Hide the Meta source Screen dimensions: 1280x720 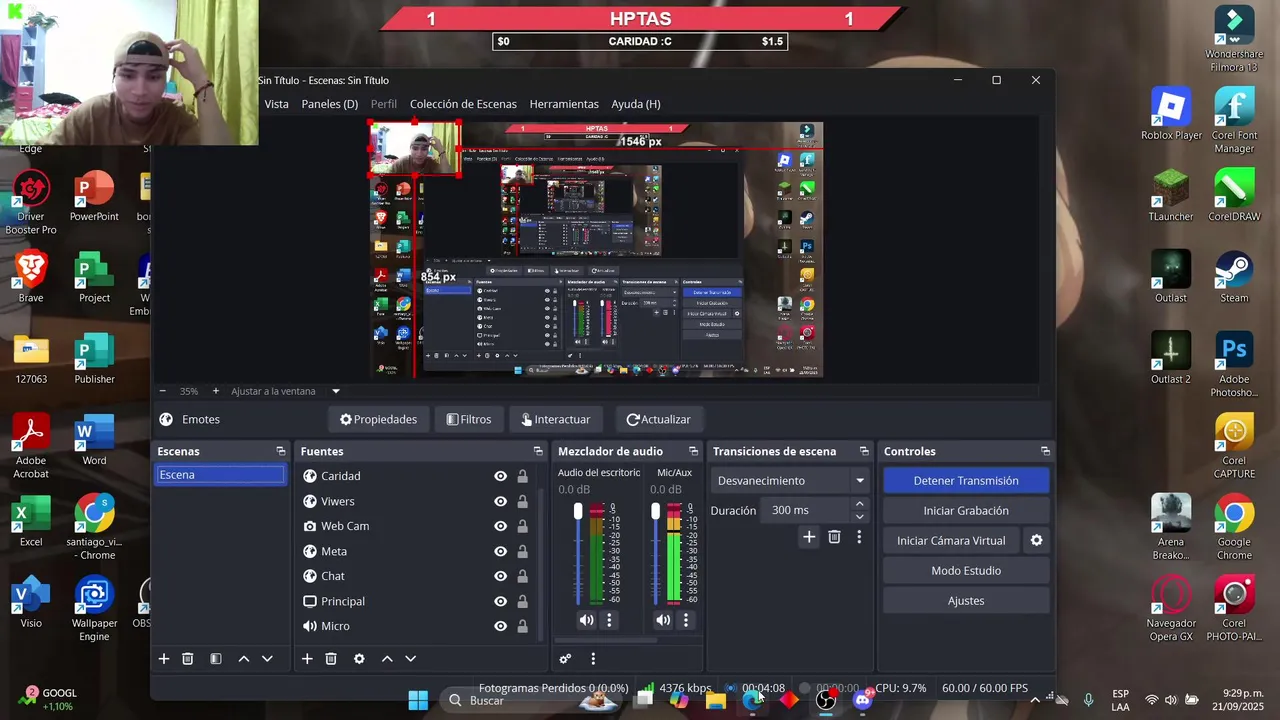500,551
